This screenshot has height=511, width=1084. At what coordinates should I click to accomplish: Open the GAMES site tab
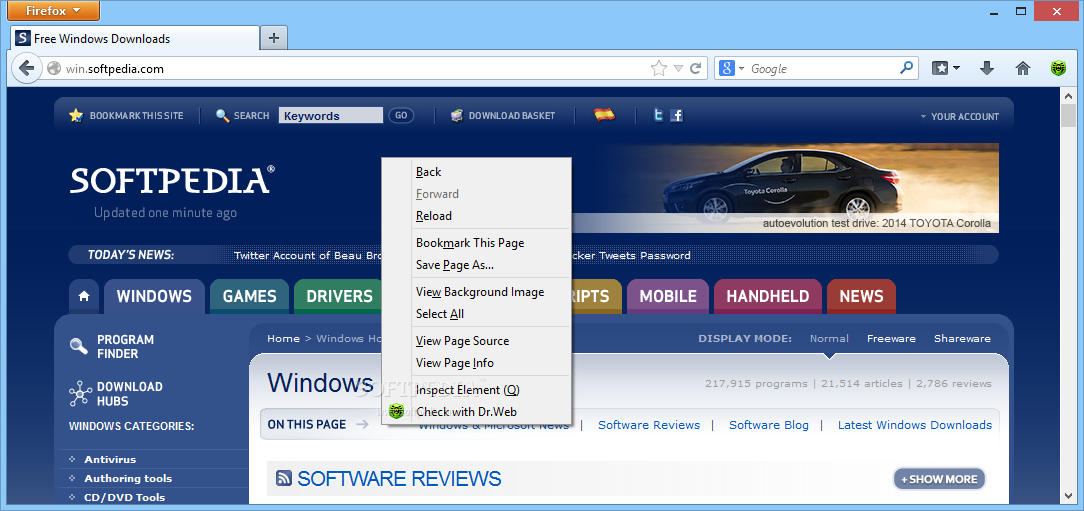coord(250,296)
